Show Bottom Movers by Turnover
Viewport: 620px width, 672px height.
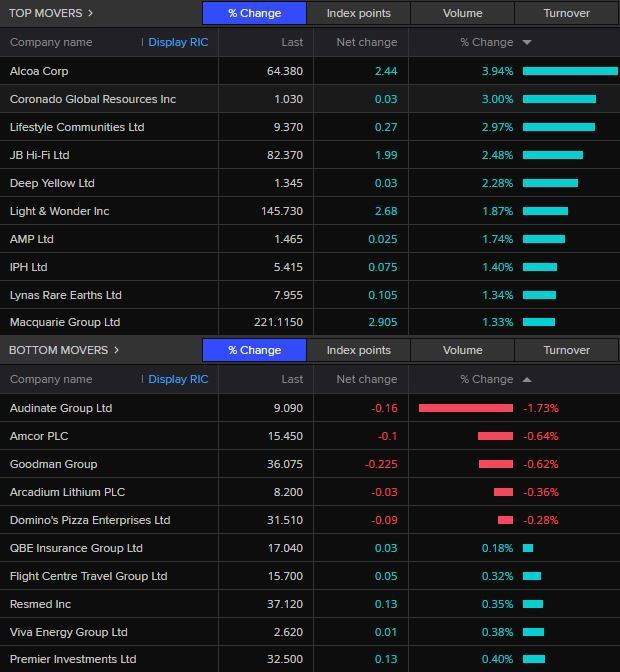[x=566, y=350]
